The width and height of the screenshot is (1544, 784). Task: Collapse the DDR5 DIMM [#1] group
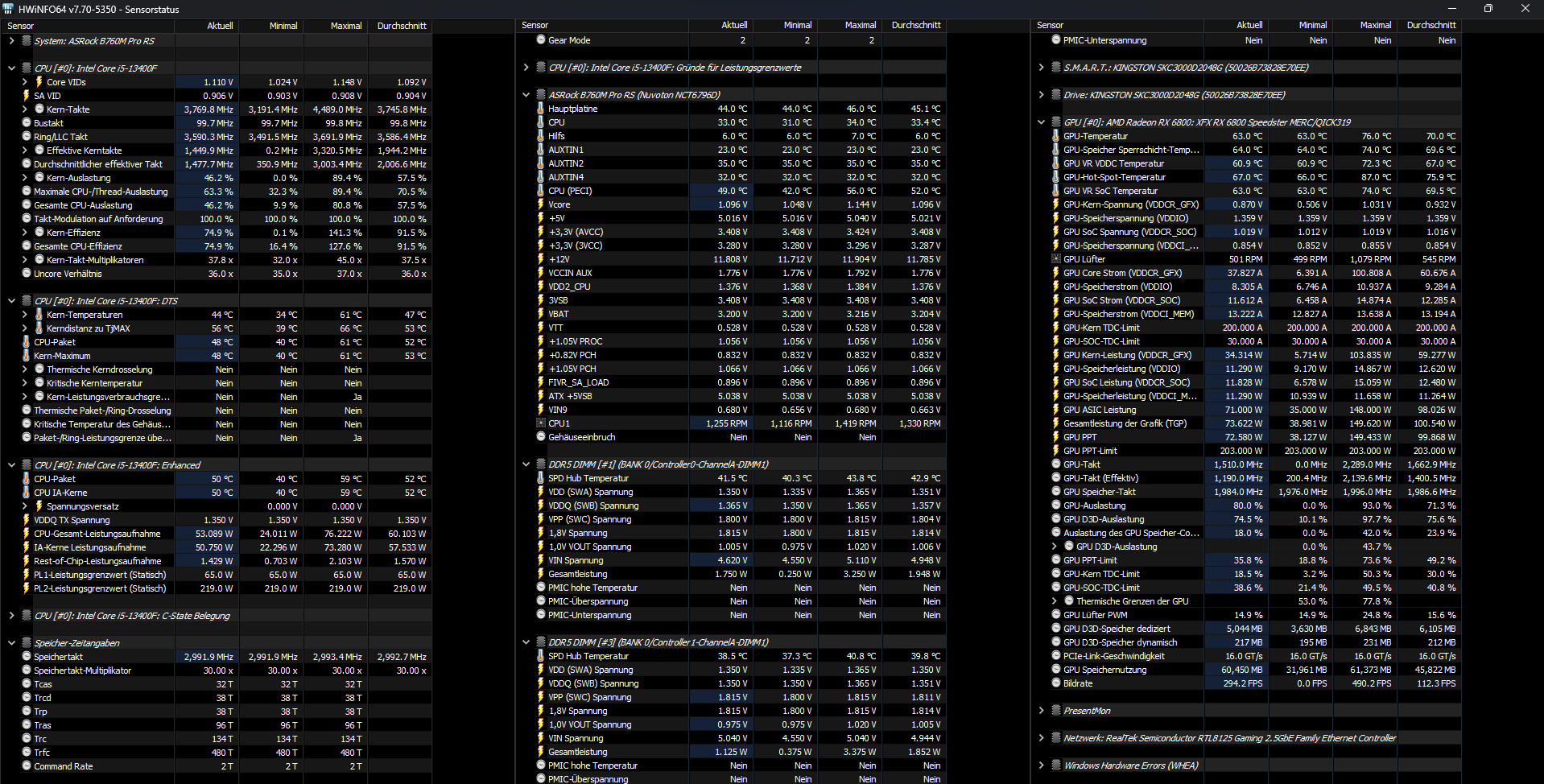pyautogui.click(x=526, y=464)
